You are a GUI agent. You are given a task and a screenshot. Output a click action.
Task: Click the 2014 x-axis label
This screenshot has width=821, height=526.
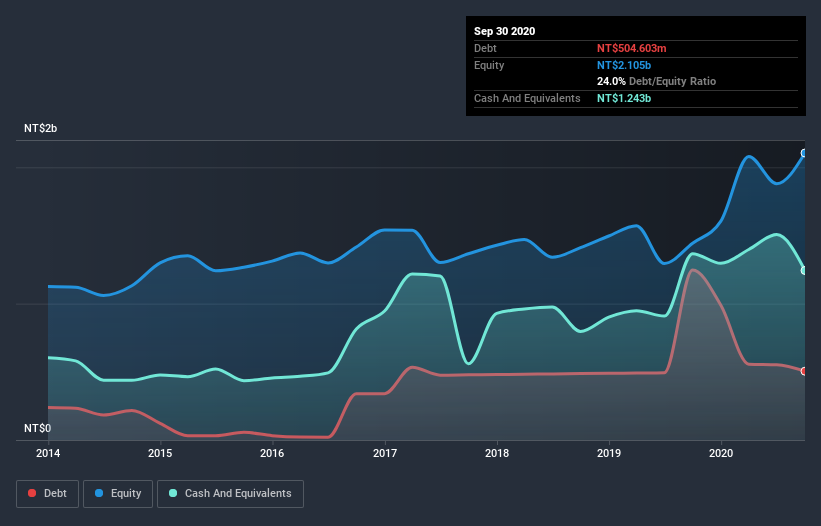pyautogui.click(x=48, y=453)
